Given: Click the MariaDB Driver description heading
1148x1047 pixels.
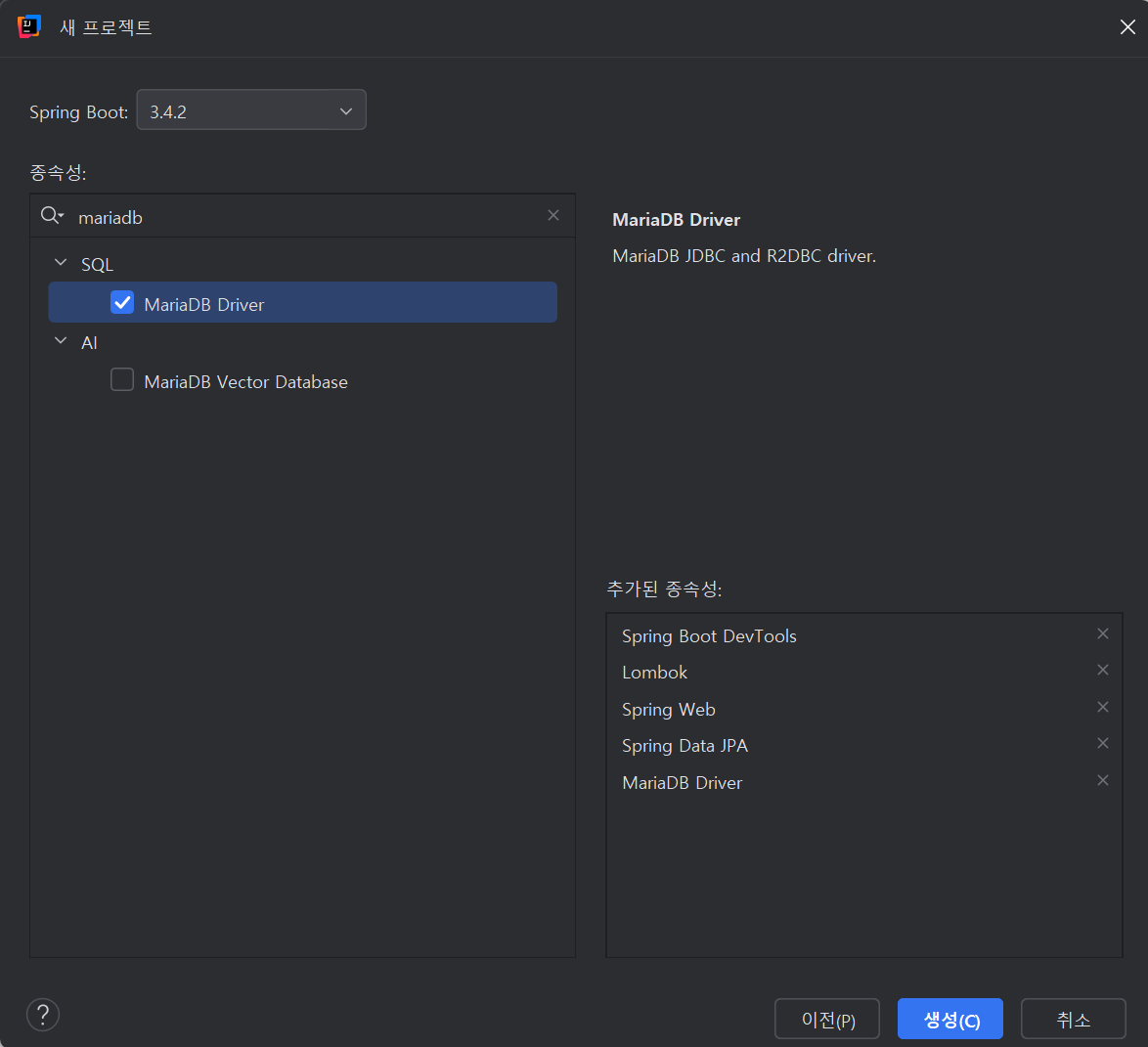Looking at the screenshot, I should pyautogui.click(x=676, y=220).
